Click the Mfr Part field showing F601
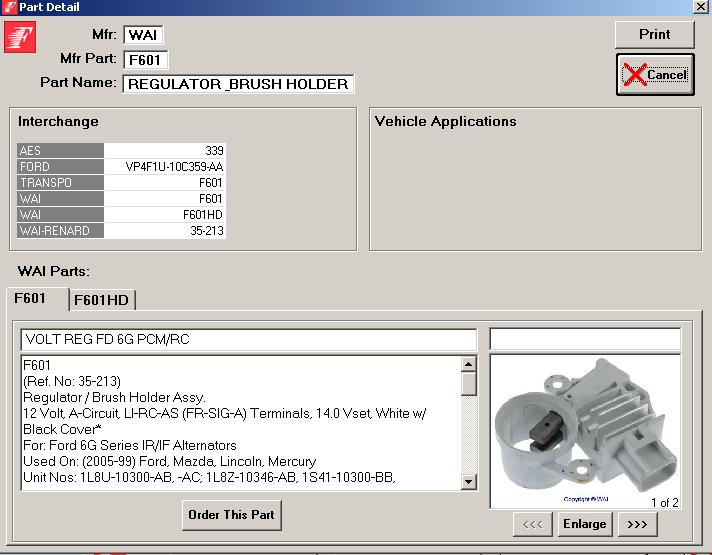Image resolution: width=712 pixels, height=555 pixels. click(x=145, y=60)
